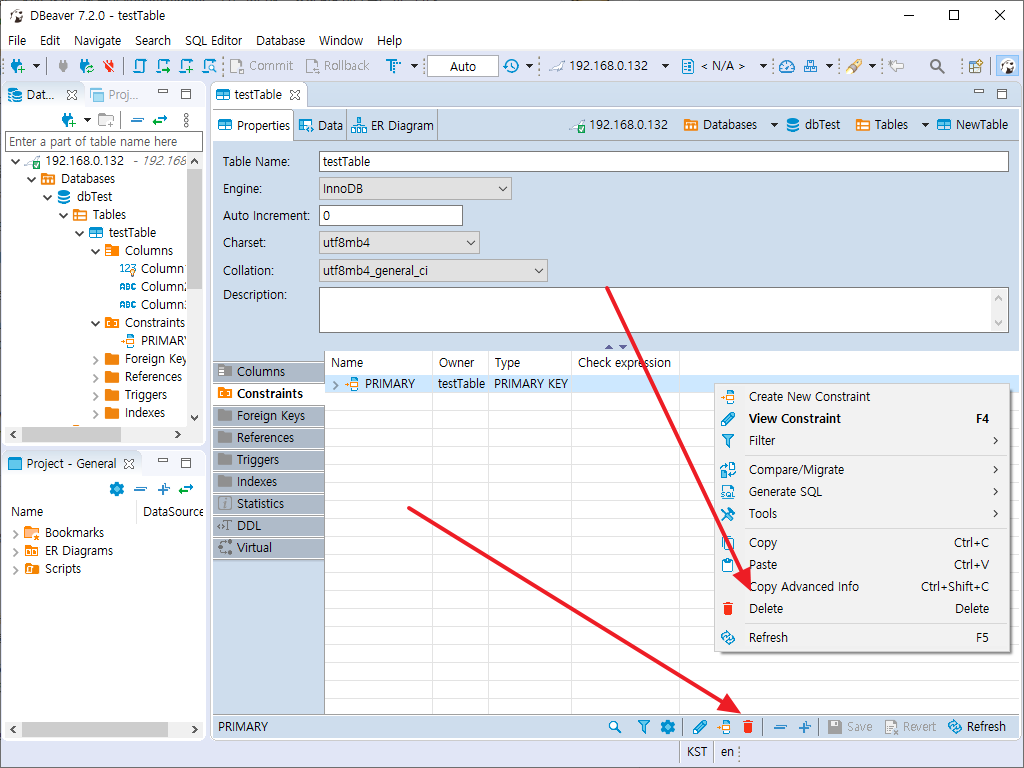Select the Virtual section in side list

pos(268,548)
